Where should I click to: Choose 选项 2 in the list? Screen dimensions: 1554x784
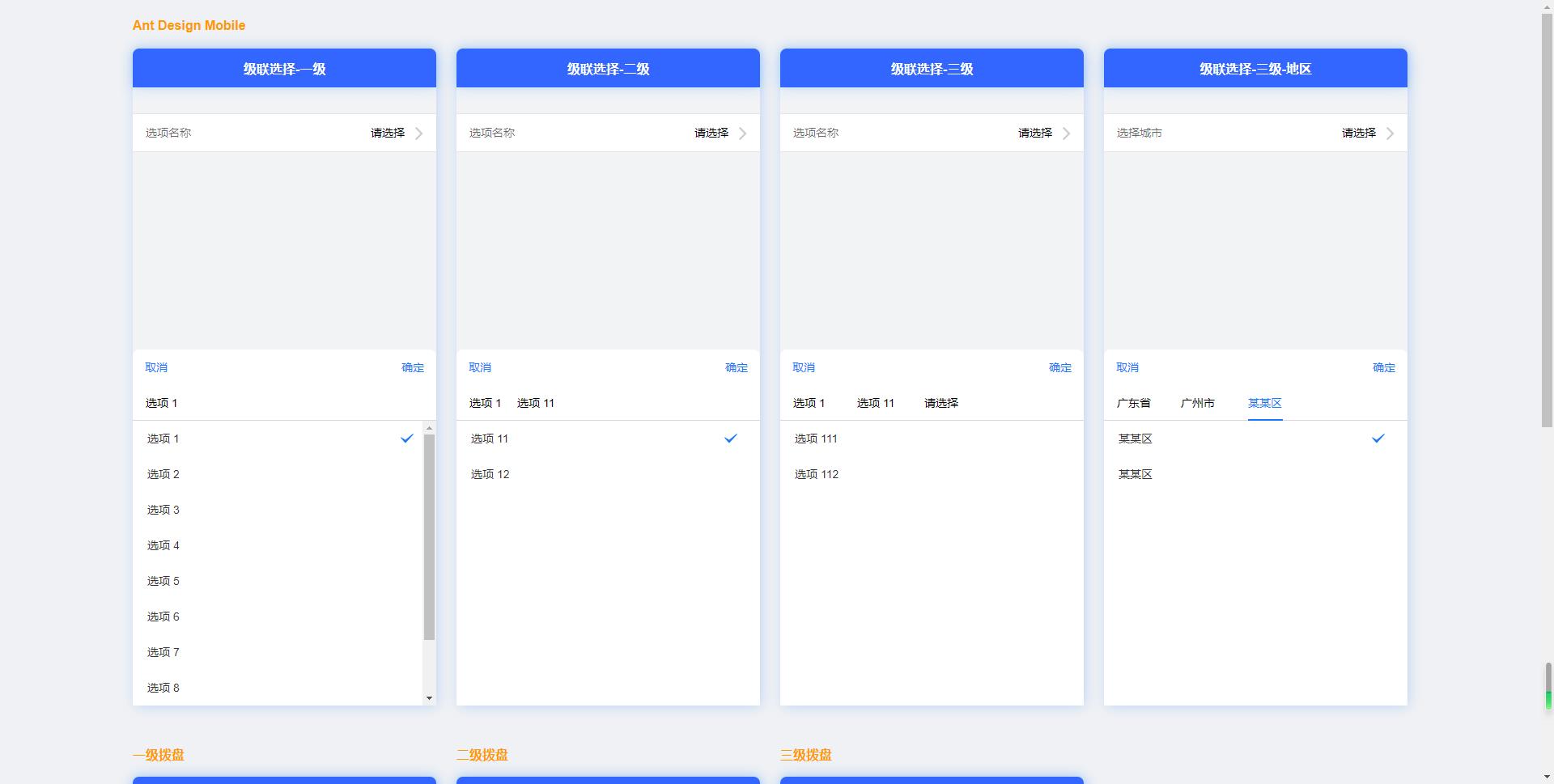[x=278, y=474]
